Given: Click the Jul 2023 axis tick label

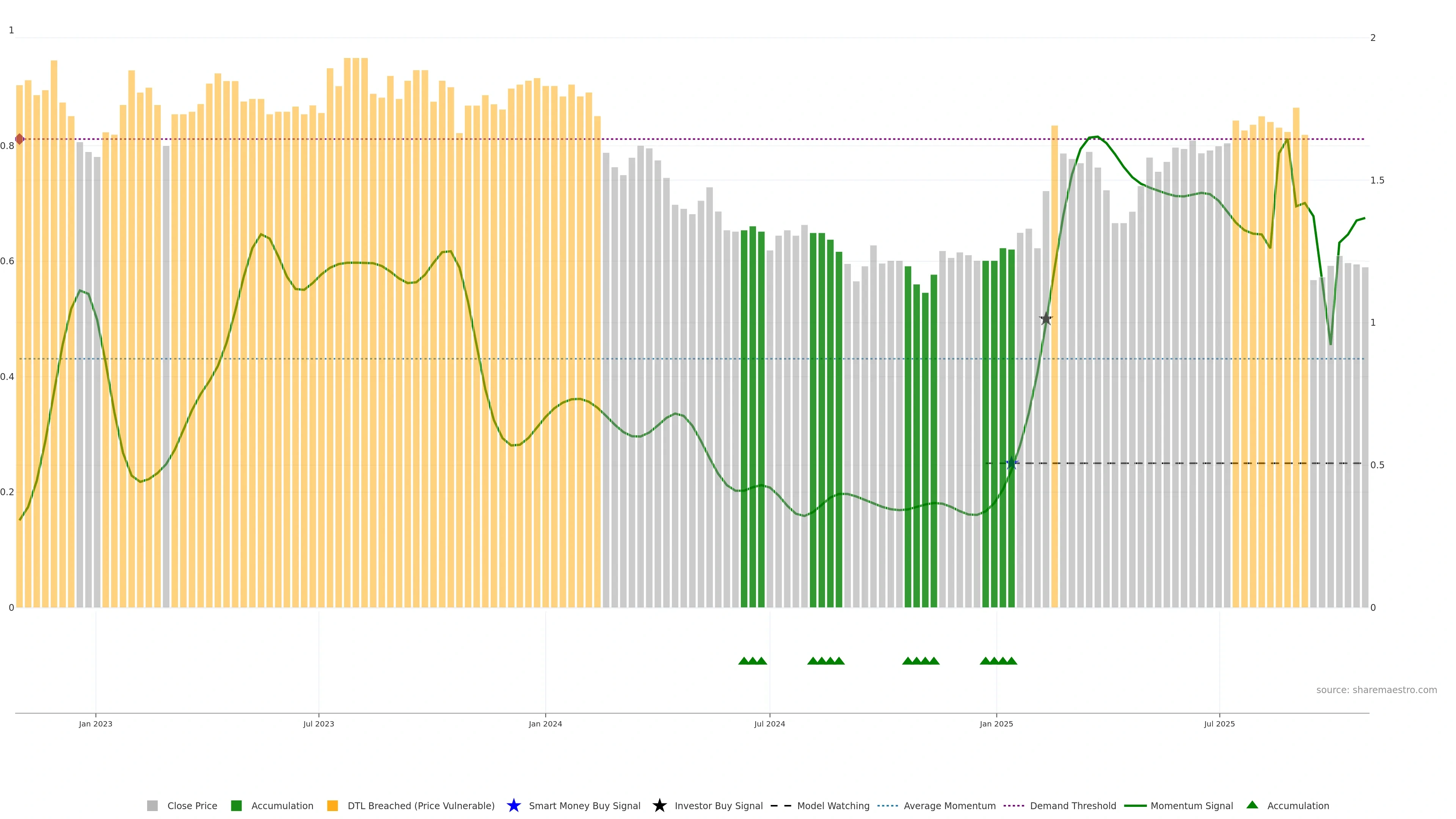Looking at the screenshot, I should (x=318, y=723).
